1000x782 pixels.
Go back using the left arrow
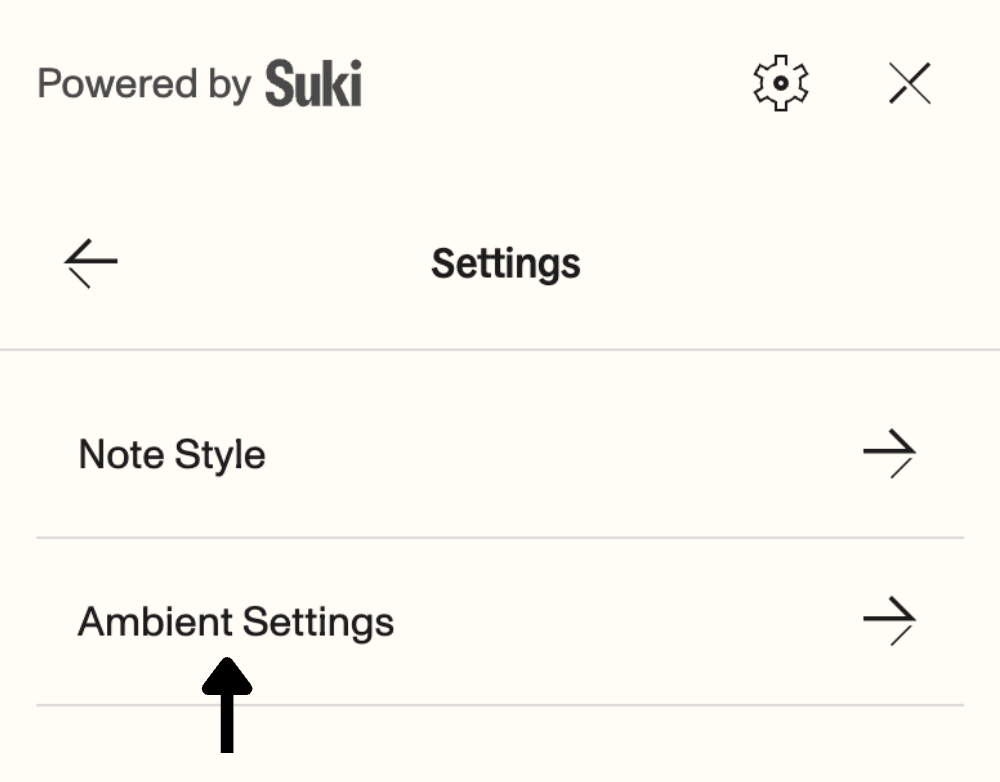[x=91, y=264]
